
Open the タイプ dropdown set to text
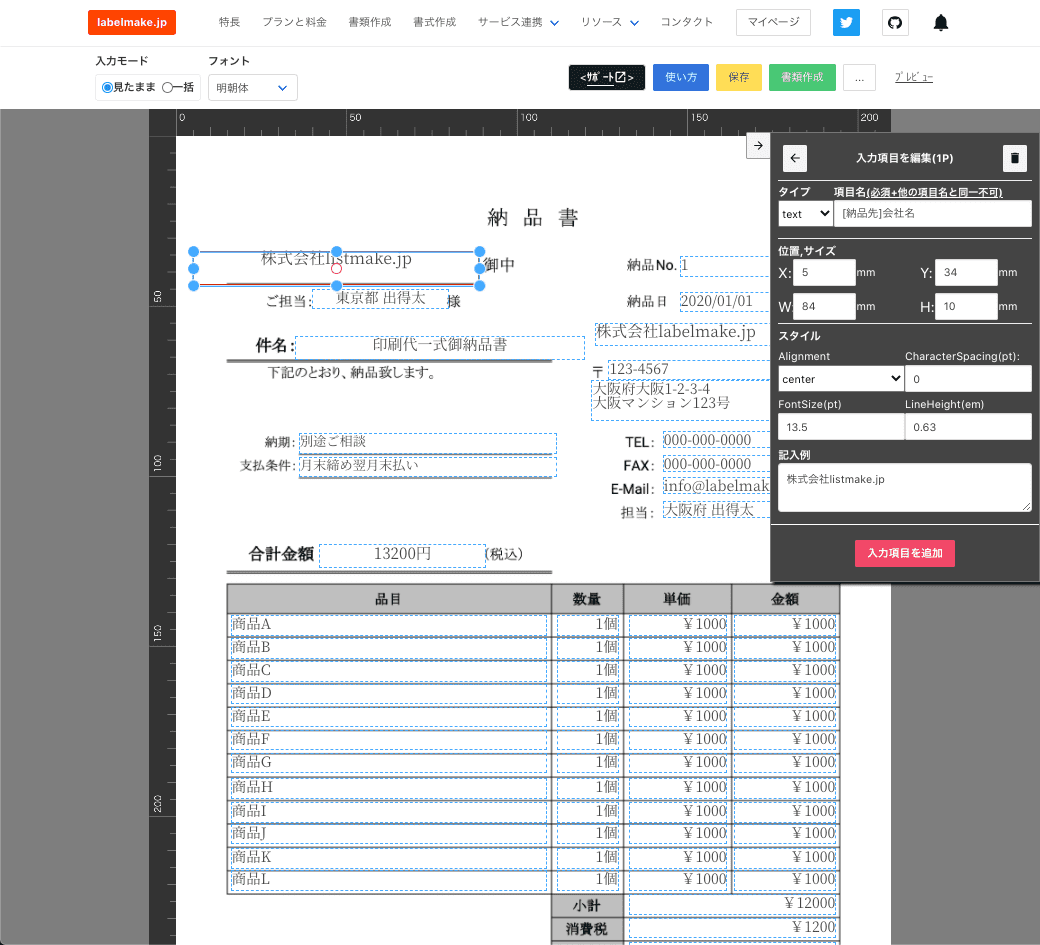coord(805,213)
